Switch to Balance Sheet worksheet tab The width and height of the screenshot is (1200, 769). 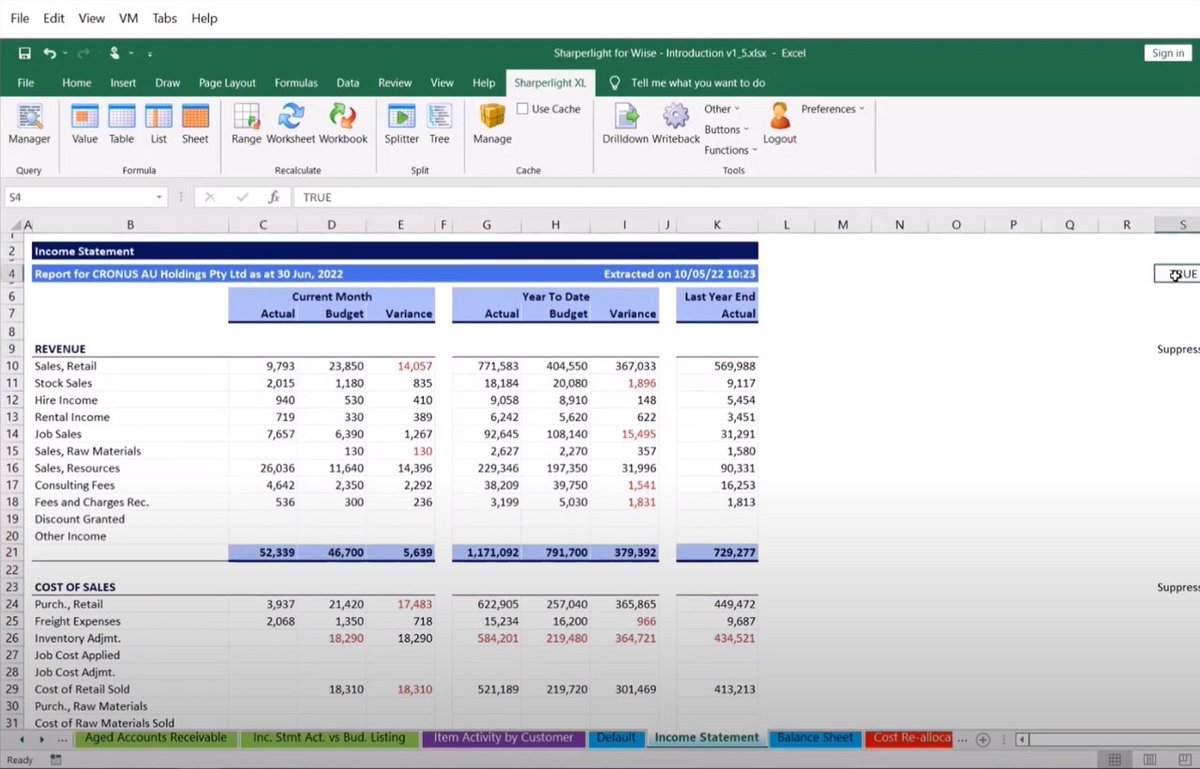pyautogui.click(x=815, y=738)
